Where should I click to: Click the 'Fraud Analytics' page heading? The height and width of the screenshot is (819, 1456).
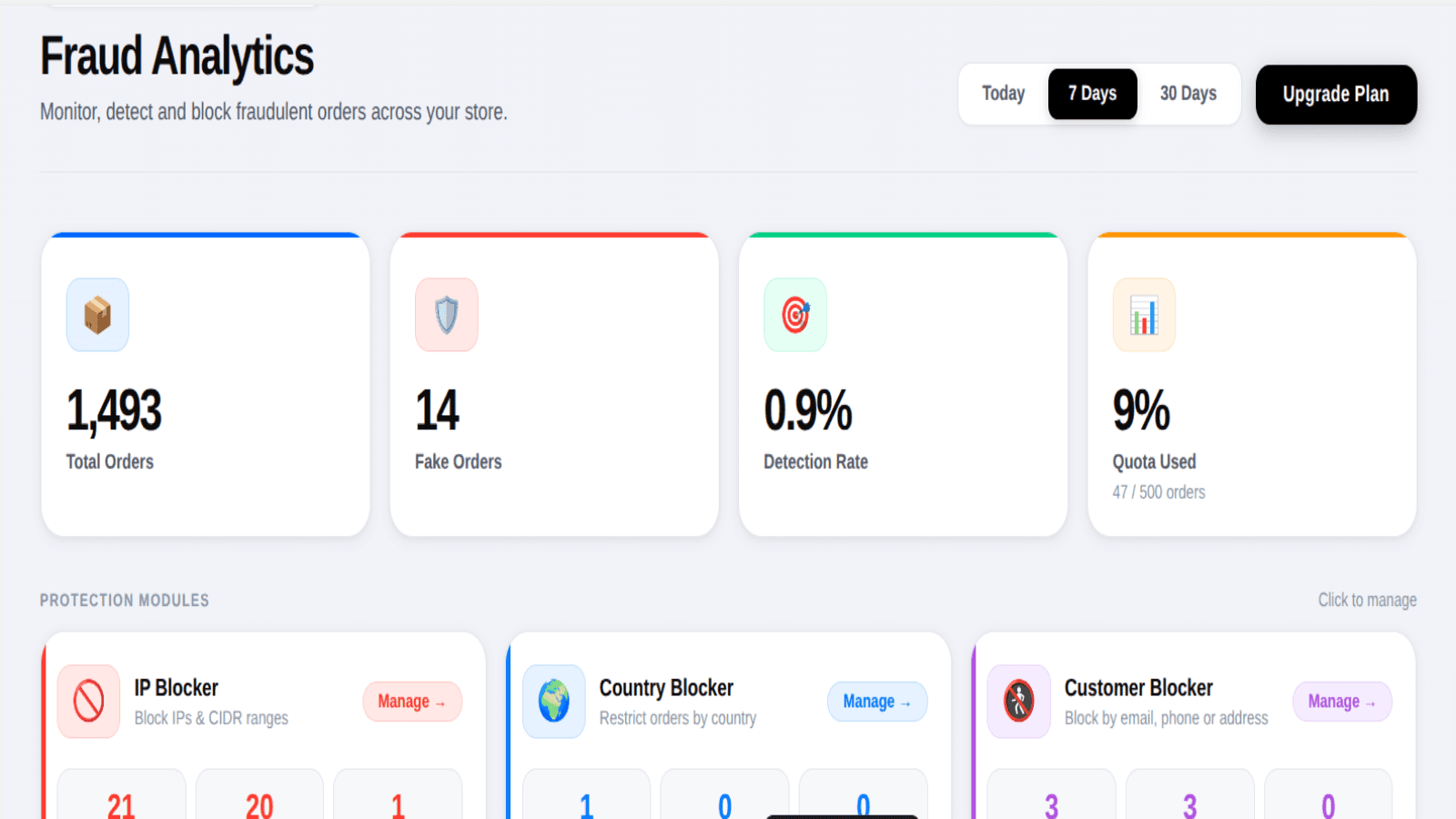click(177, 56)
